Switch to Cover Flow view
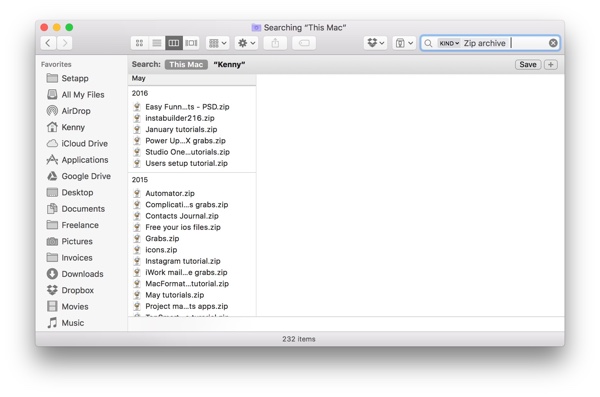 [191, 43]
